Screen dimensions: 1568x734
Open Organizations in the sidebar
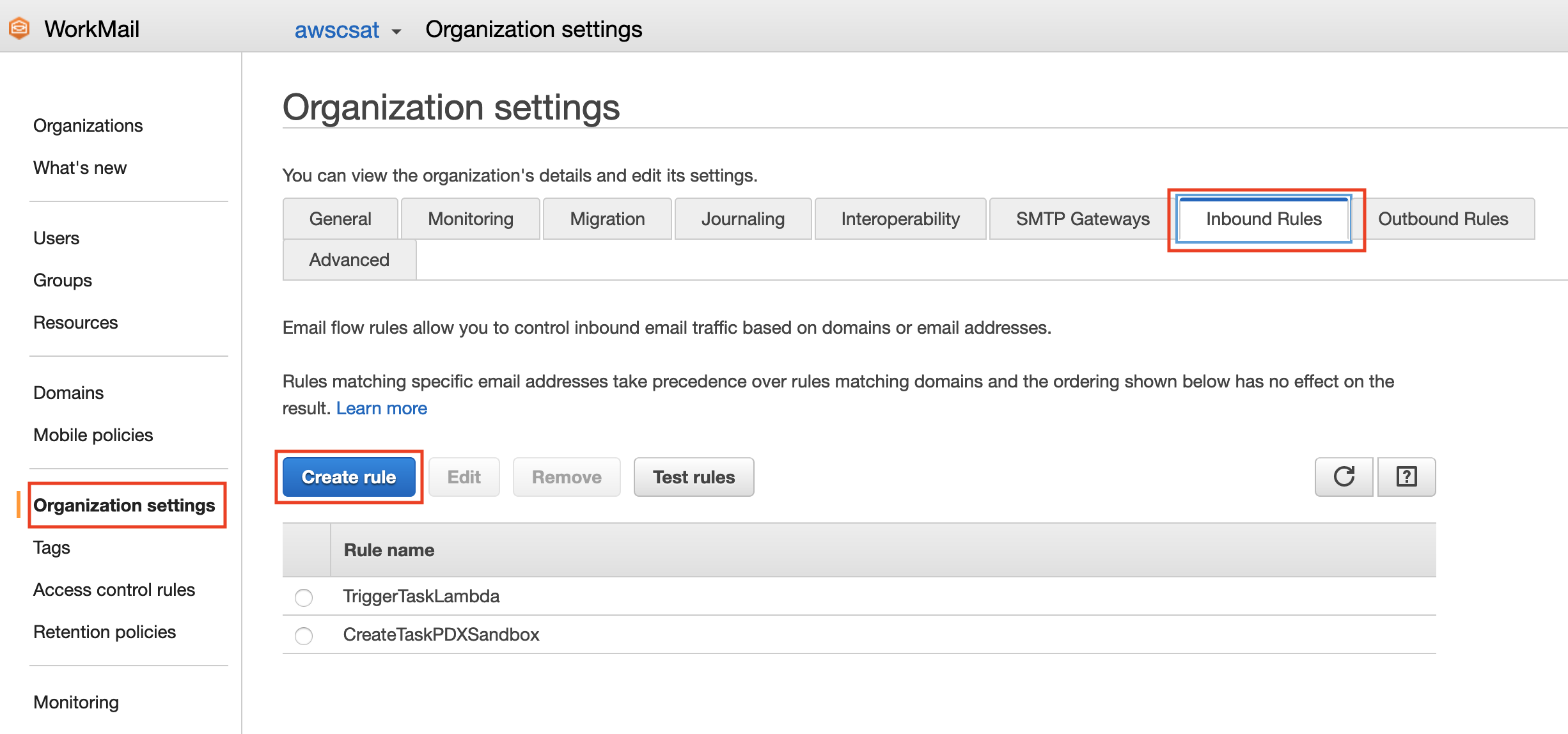pos(88,125)
